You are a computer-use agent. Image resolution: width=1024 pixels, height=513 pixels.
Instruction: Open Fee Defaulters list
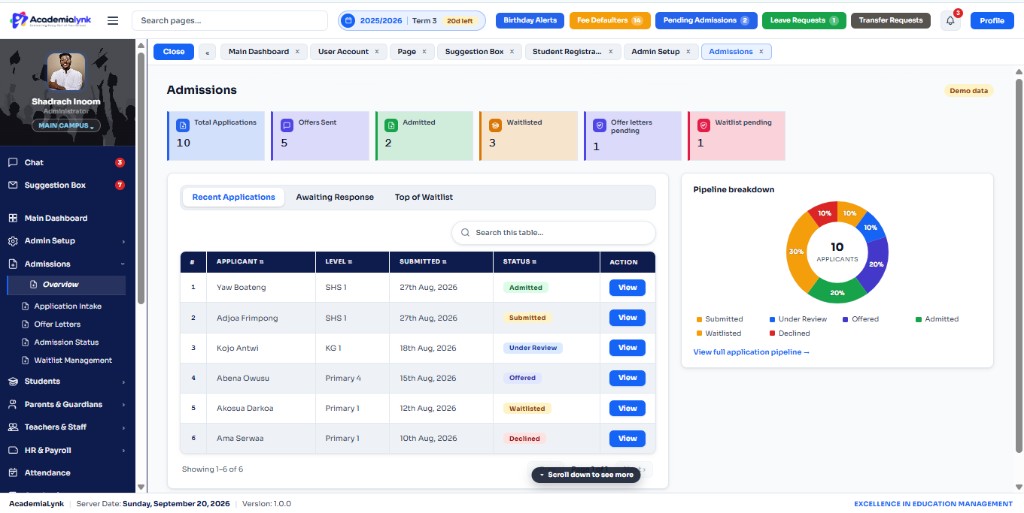[x=610, y=20]
